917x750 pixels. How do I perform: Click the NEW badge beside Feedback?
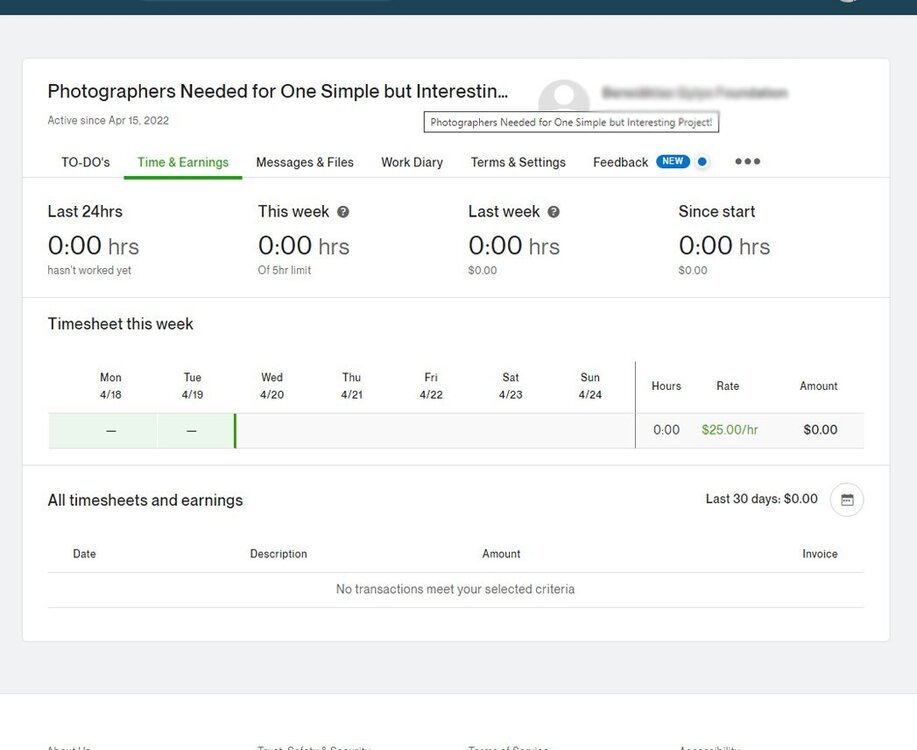coord(673,161)
